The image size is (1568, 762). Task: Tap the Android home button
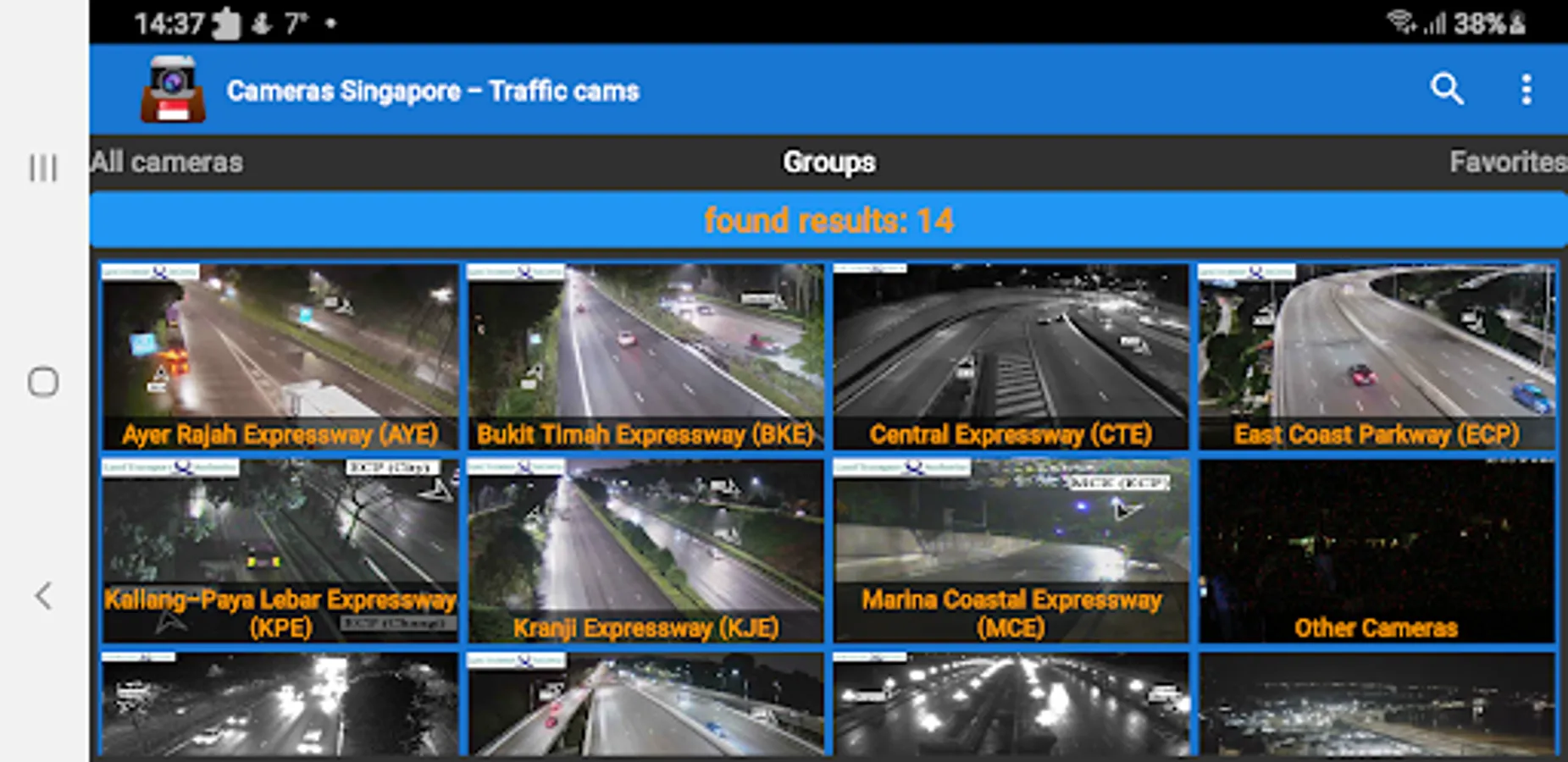click(x=43, y=382)
